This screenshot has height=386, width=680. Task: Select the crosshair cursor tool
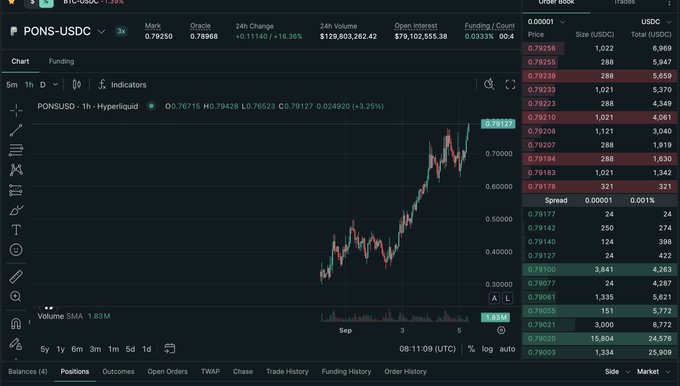click(x=16, y=111)
